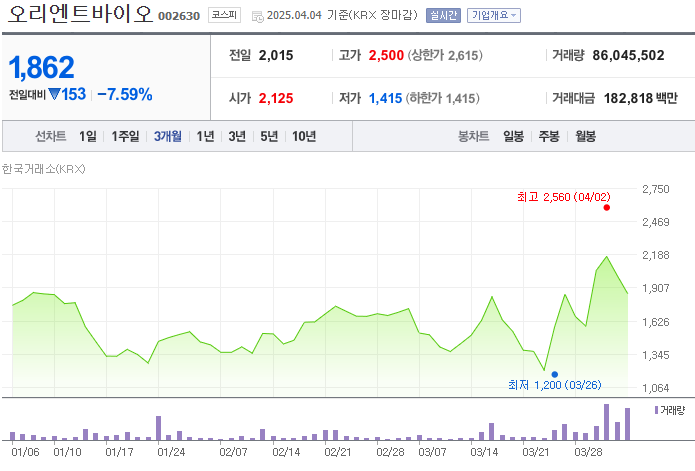Viewport: 695px width, 471px height.
Task: Click the stock code 002630
Action: pos(179,16)
